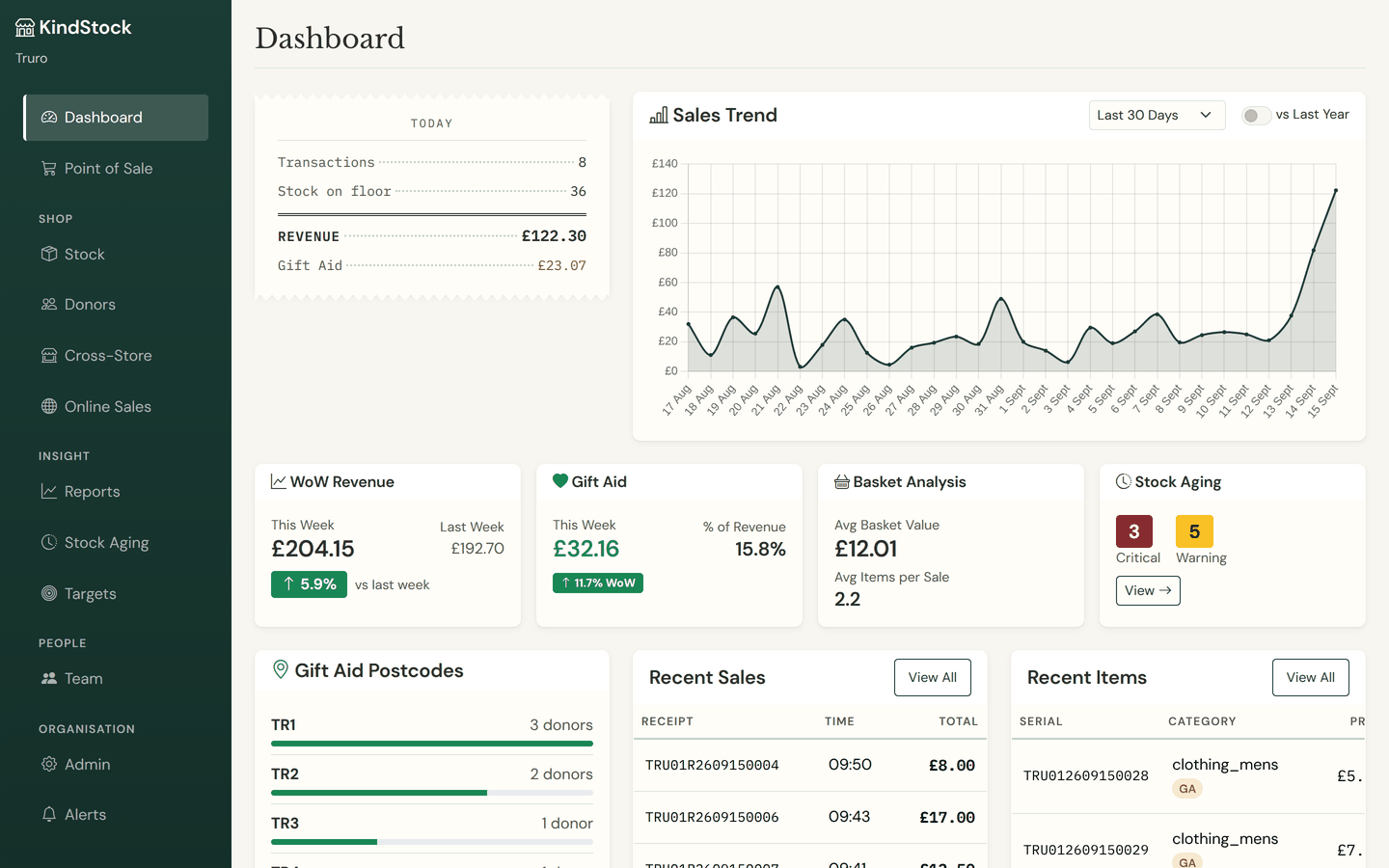
Task: Click the £23.07 Gift Aid value
Action: point(561,265)
